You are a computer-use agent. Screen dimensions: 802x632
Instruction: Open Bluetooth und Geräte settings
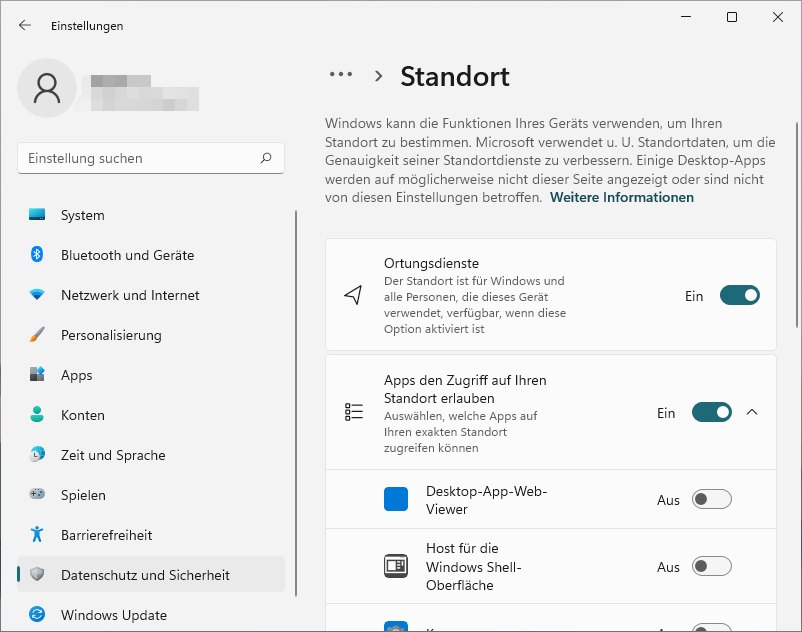tap(151, 255)
